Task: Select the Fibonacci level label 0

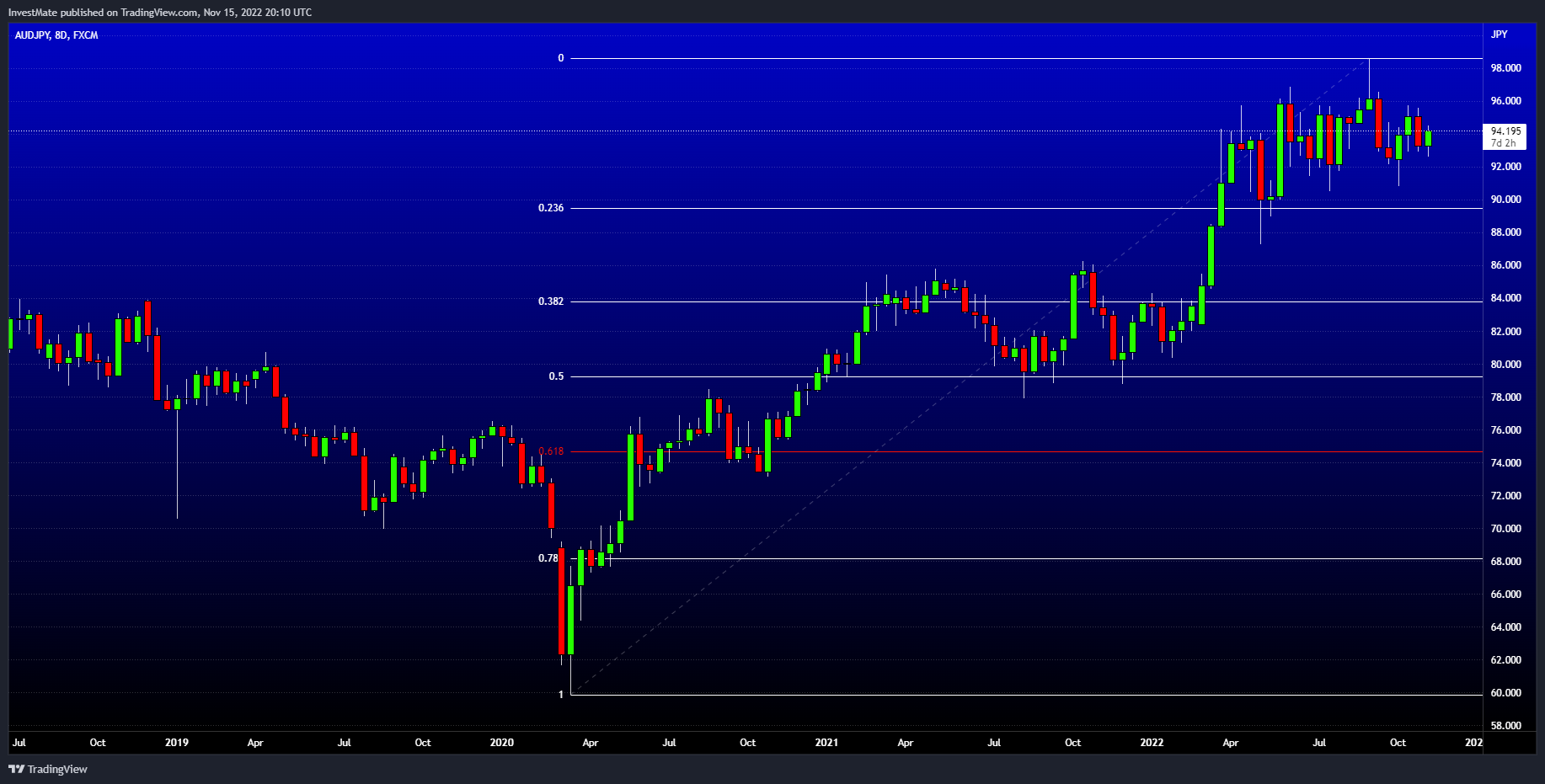Action: (x=561, y=58)
